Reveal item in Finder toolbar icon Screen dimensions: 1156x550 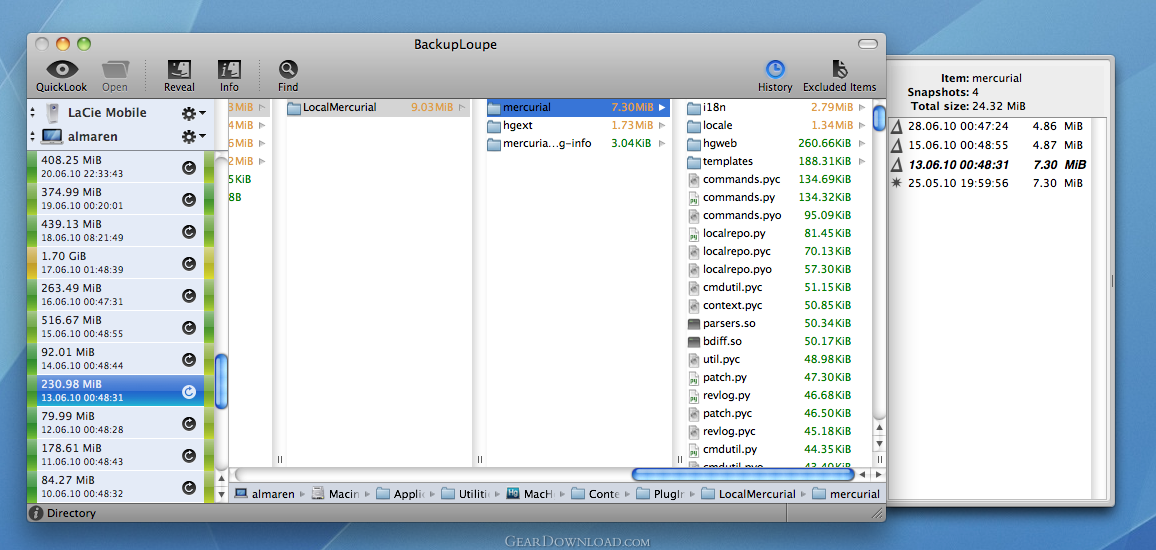click(x=179, y=70)
